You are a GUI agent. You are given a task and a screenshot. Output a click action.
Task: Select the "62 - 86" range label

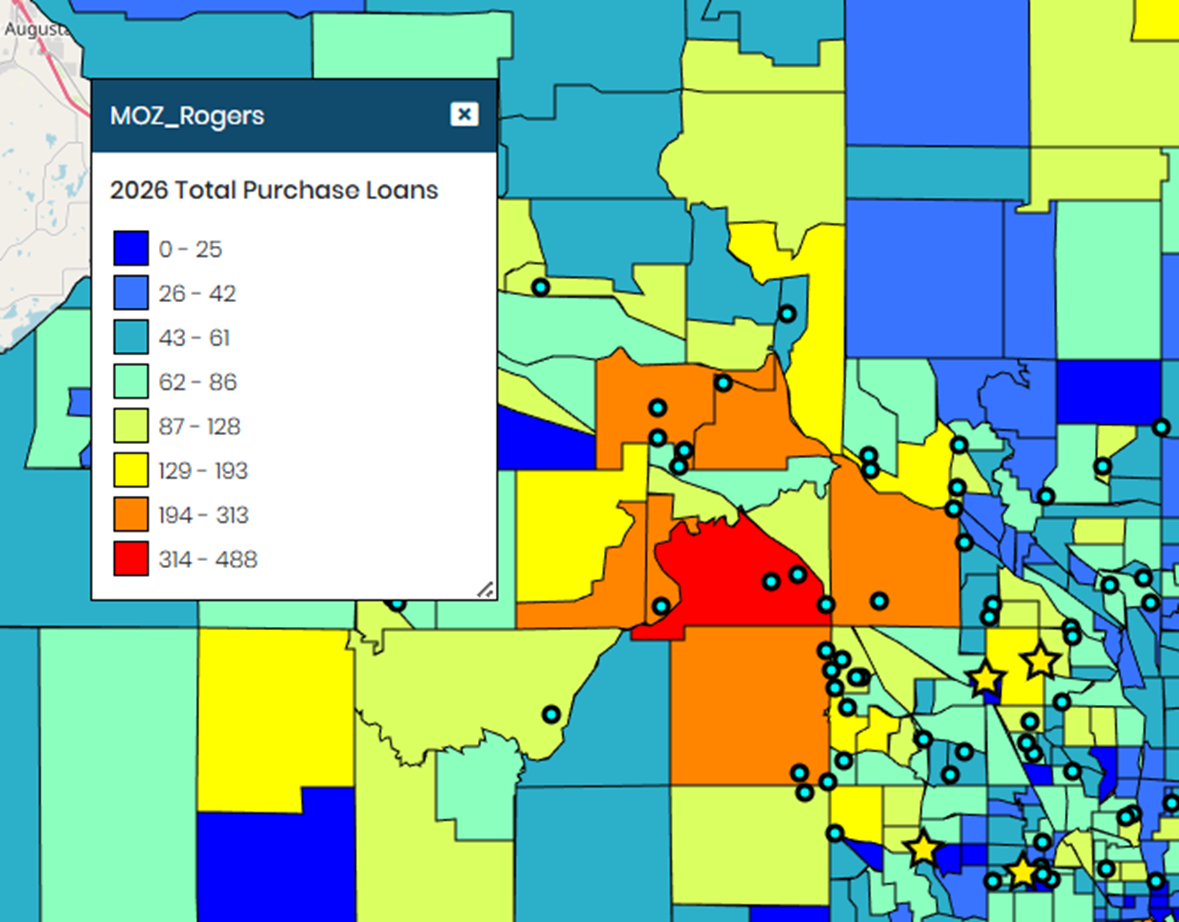pos(198,382)
